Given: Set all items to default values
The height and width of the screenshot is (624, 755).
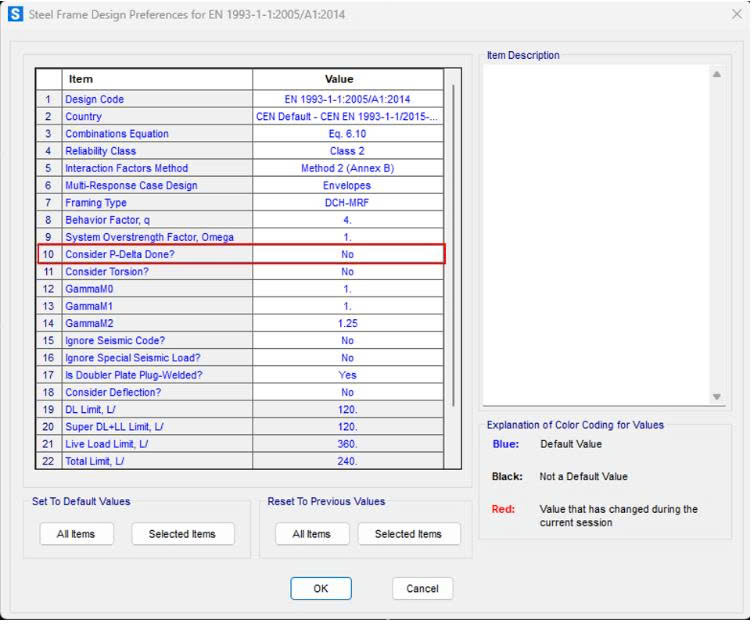Looking at the screenshot, I should [x=76, y=534].
